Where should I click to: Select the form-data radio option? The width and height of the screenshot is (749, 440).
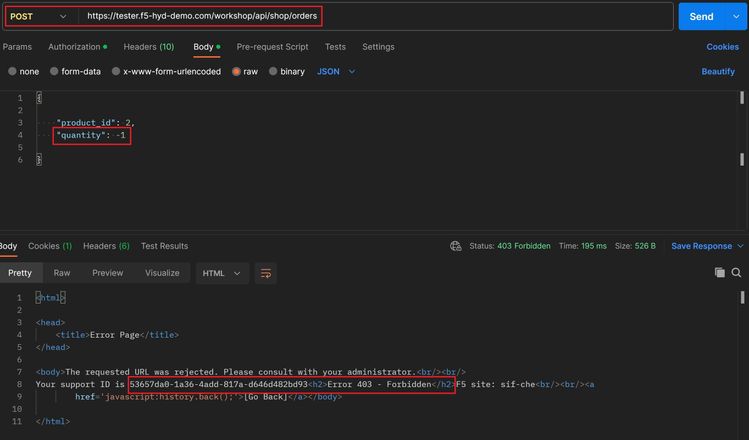[53, 72]
